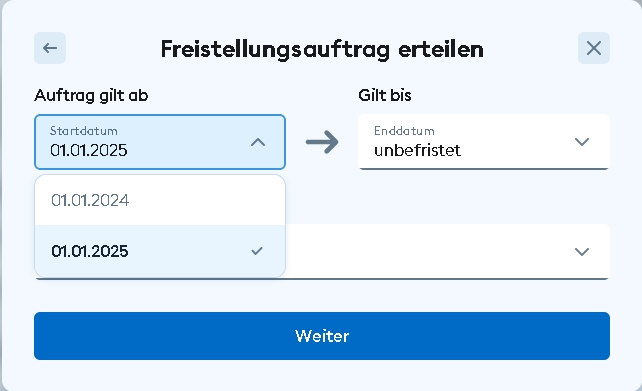642x391 pixels.
Task: Click the chevron of the partially hidden dropdown
Action: point(582,251)
